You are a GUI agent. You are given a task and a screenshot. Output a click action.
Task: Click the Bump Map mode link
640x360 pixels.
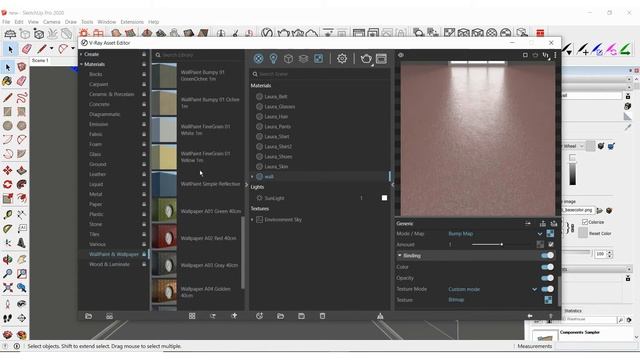460,234
